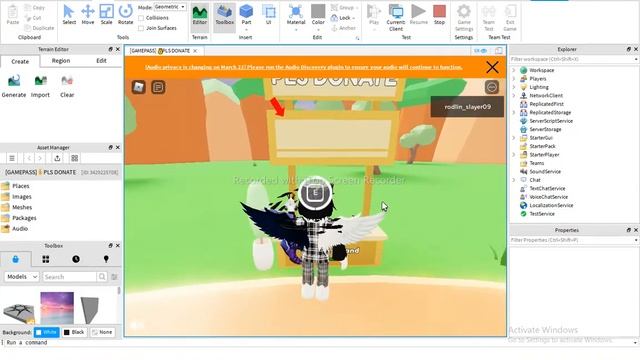Open the in-game chat icon
This screenshot has height=360, width=640.
[x=158, y=87]
